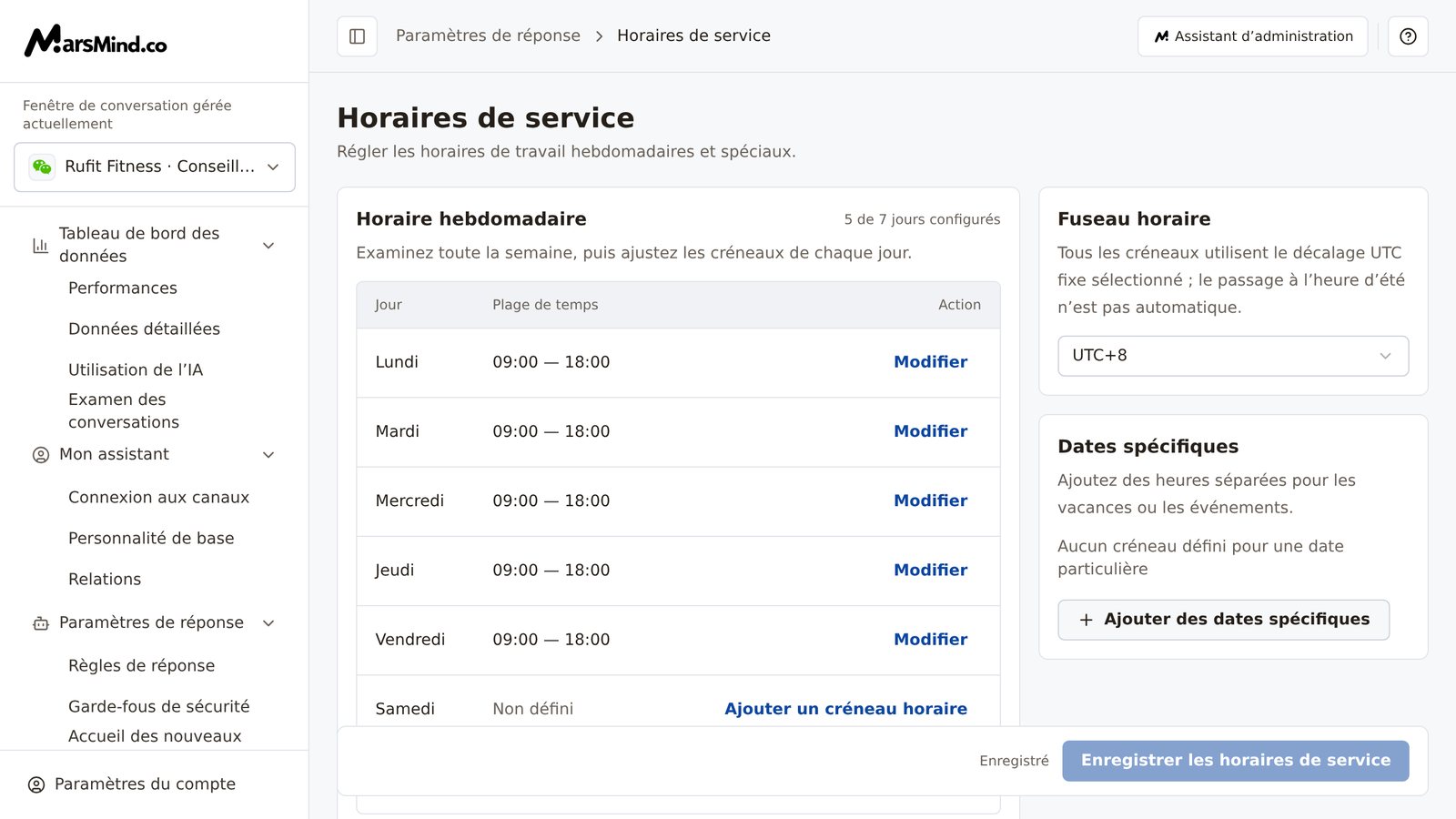Open the Rufit Fitness conversation window selector
Viewport: 1456px width, 819px height.
tap(155, 167)
